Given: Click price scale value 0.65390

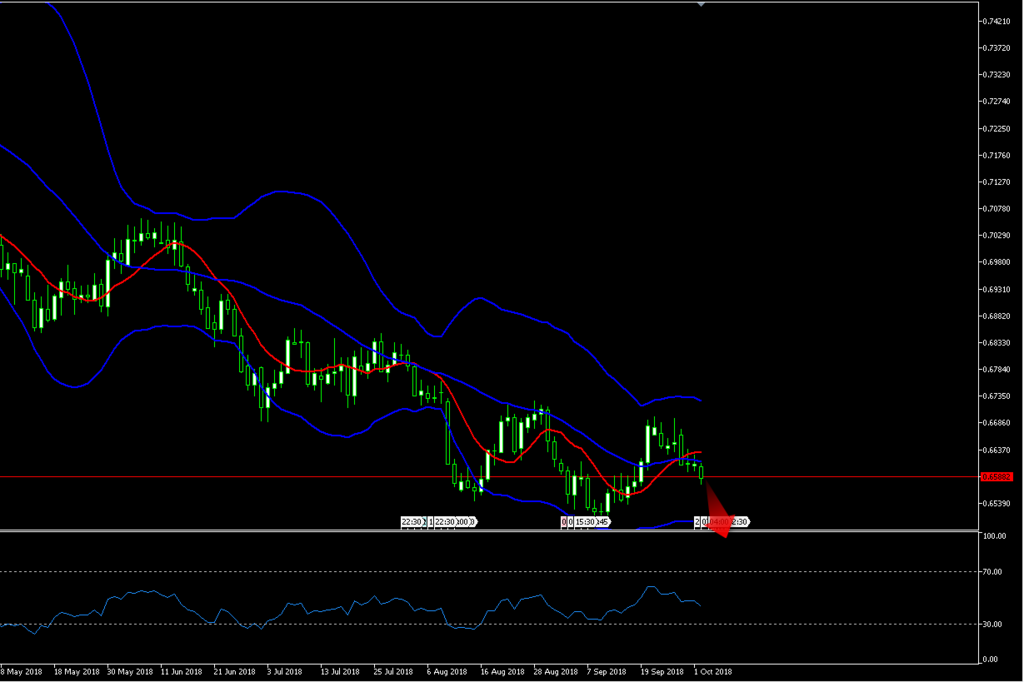Looking at the screenshot, I should pos(997,504).
